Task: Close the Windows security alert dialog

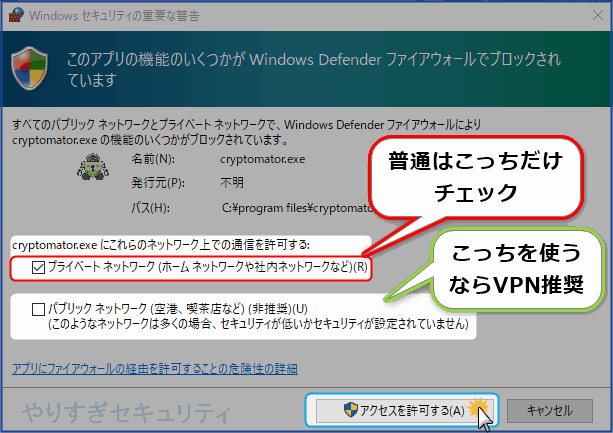Action: pyautogui.click(x=598, y=15)
